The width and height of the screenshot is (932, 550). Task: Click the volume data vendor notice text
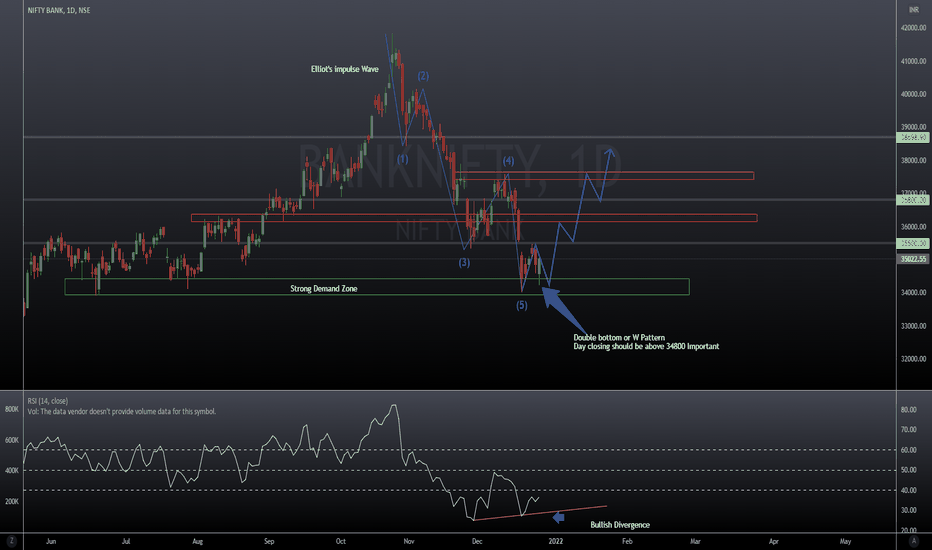121,411
